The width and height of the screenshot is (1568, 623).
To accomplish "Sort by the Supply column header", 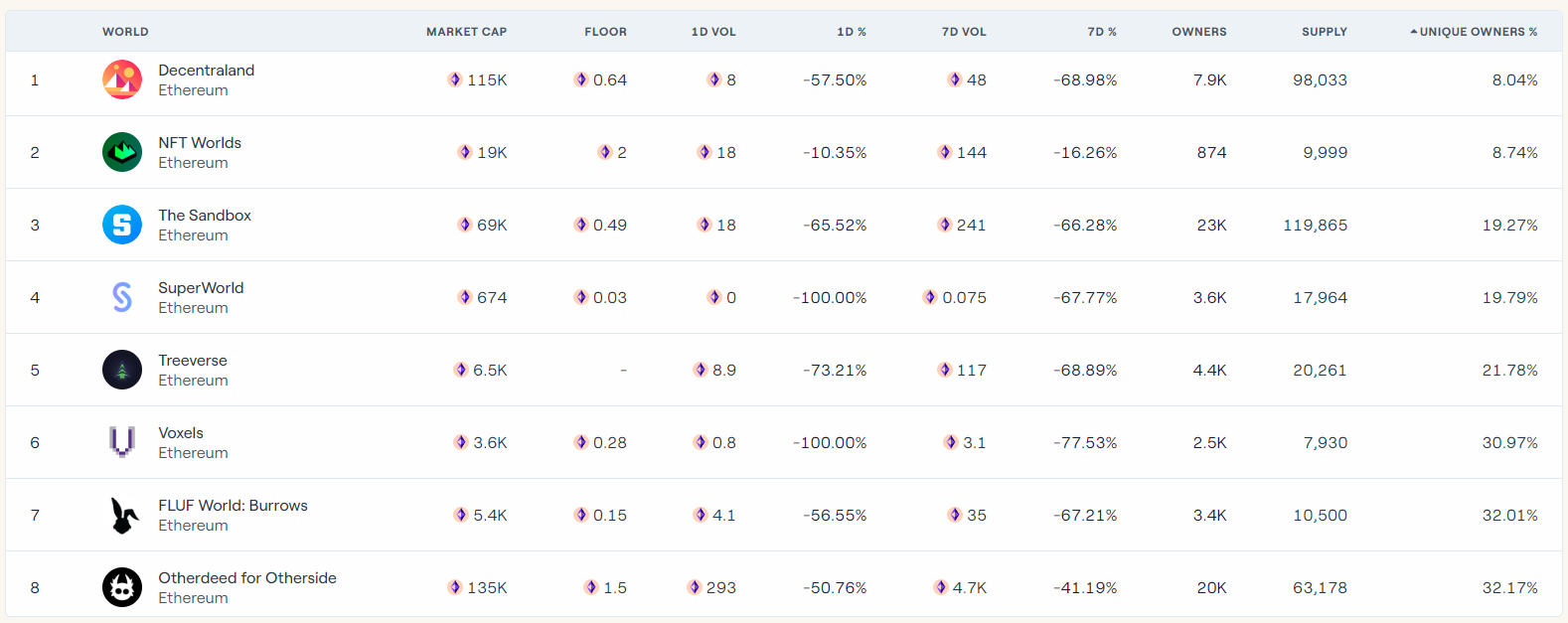I will [1324, 32].
